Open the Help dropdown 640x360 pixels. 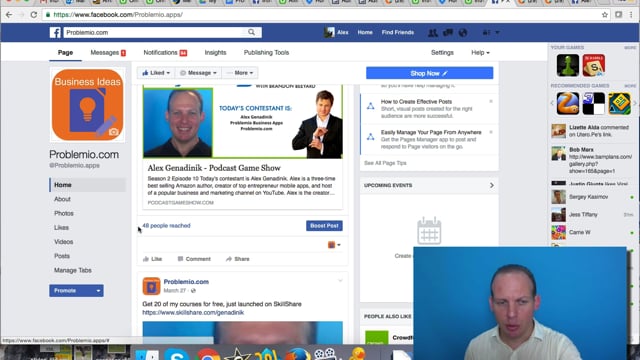480,53
